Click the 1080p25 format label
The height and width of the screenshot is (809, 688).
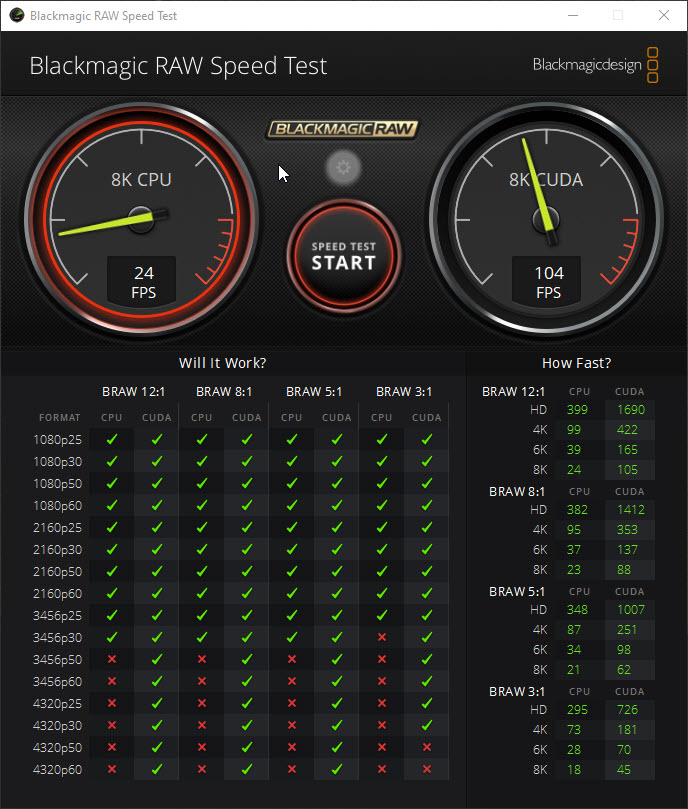[x=57, y=440]
